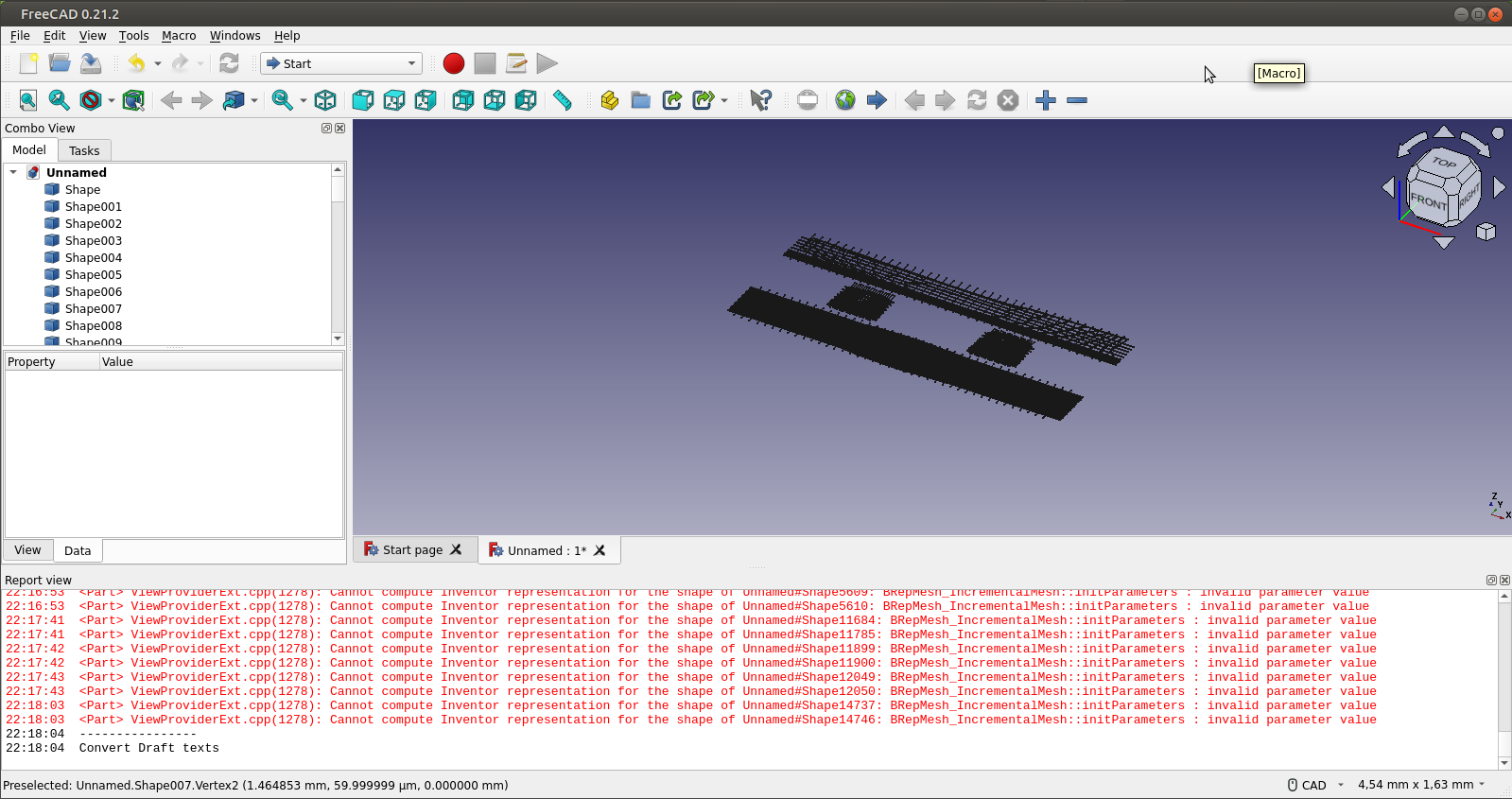Click the Report view scroll up arrow
The height and width of the screenshot is (799, 1512).
[x=1503, y=597]
